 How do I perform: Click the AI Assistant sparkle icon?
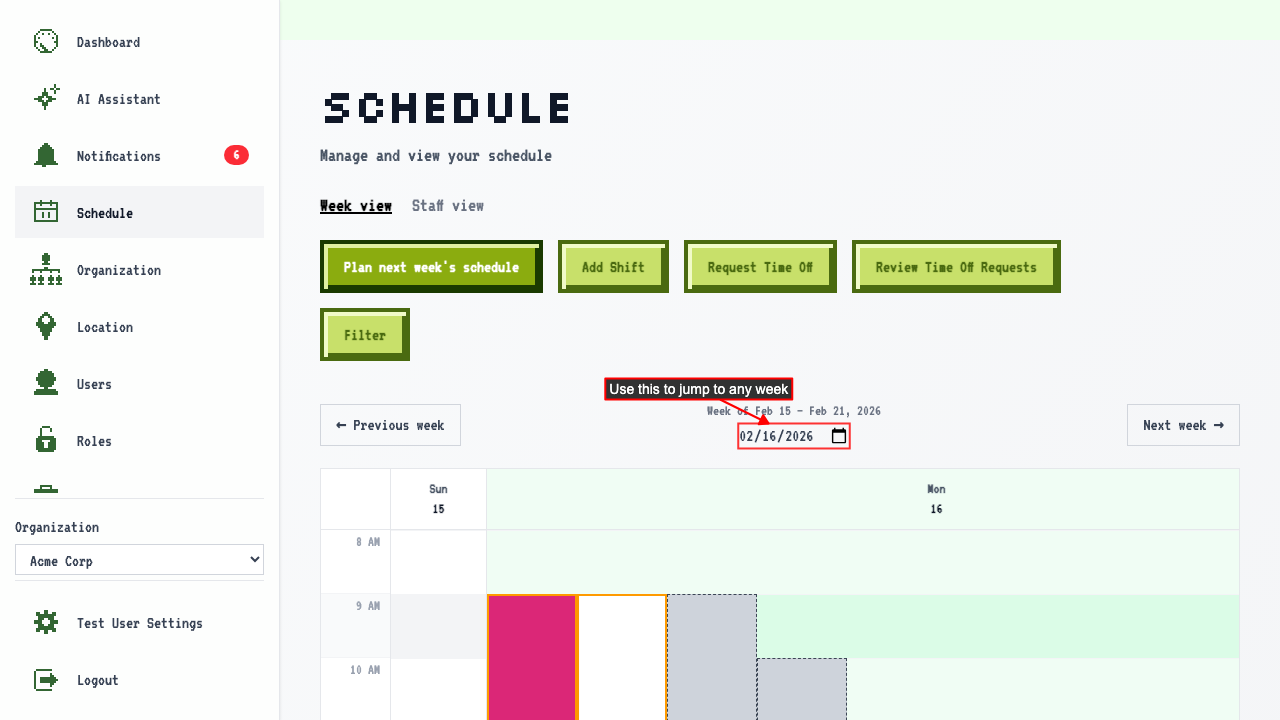46,98
